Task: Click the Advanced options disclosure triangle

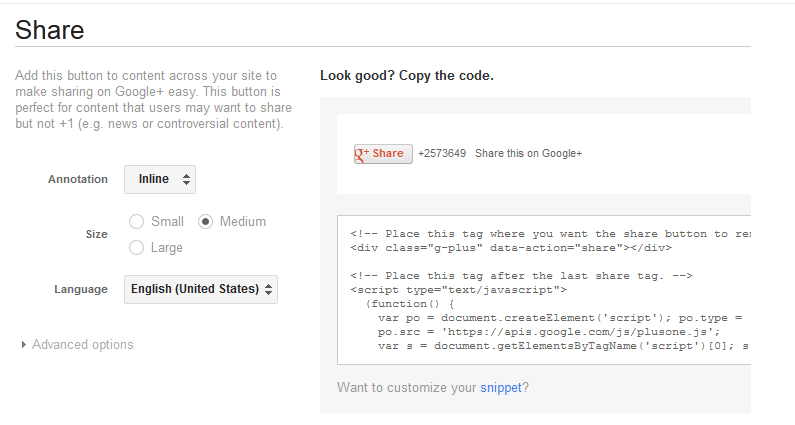Action: click(23, 345)
